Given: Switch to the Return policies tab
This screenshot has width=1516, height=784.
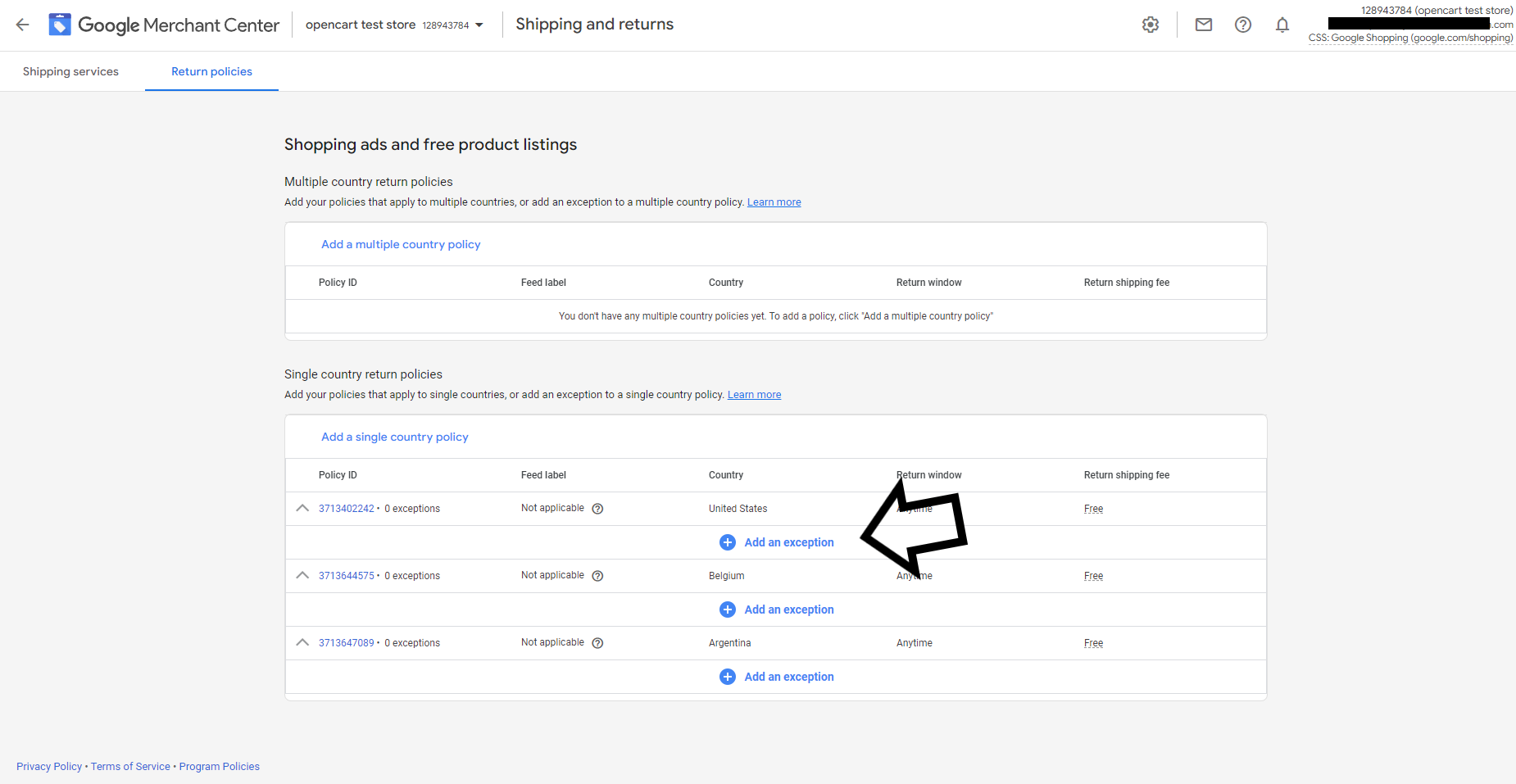Looking at the screenshot, I should click(x=211, y=71).
